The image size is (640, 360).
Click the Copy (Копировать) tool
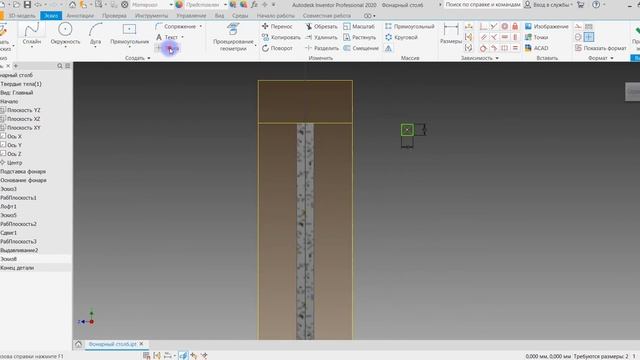click(281, 37)
